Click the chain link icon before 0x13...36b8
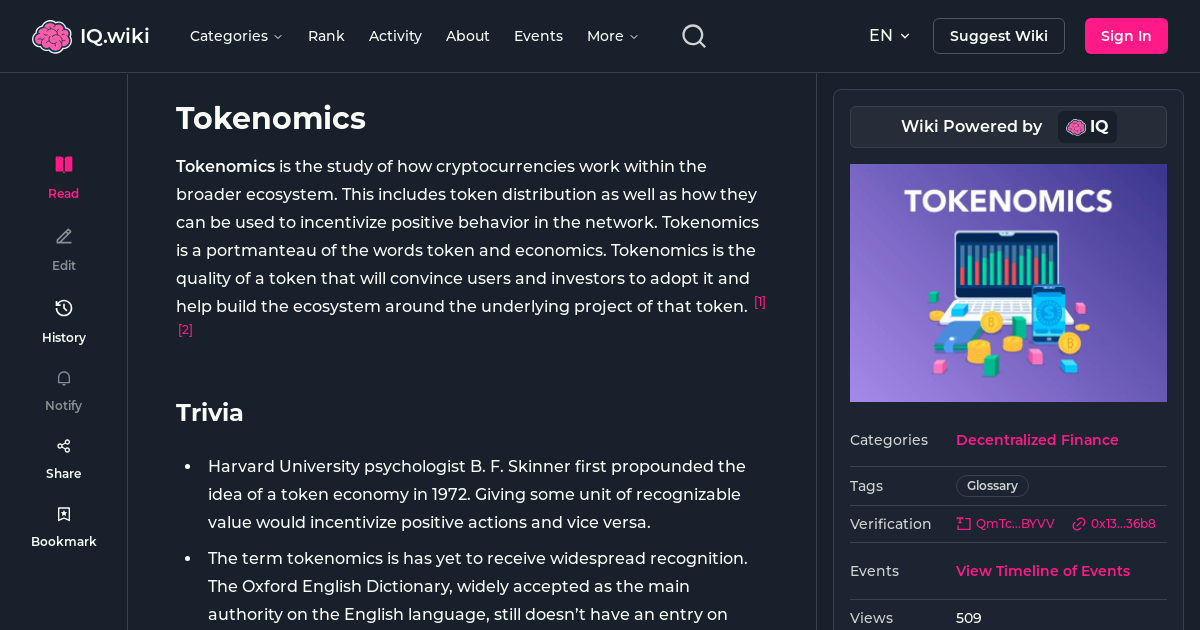The image size is (1200, 630). (x=1077, y=523)
